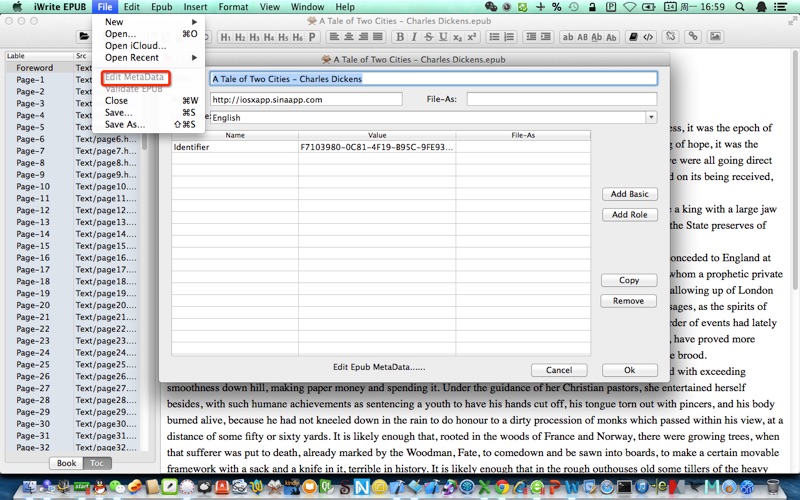This screenshot has height=500, width=800.
Task: Click the File-As input field
Action: pyautogui.click(x=562, y=99)
